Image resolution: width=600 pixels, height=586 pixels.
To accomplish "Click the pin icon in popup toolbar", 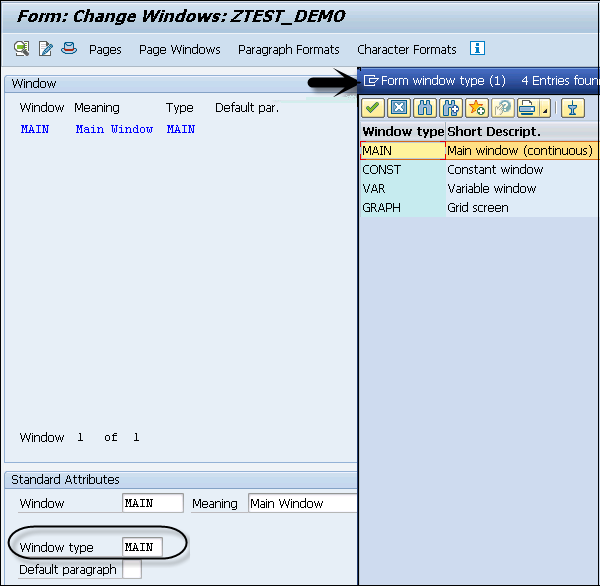I will tap(571, 108).
